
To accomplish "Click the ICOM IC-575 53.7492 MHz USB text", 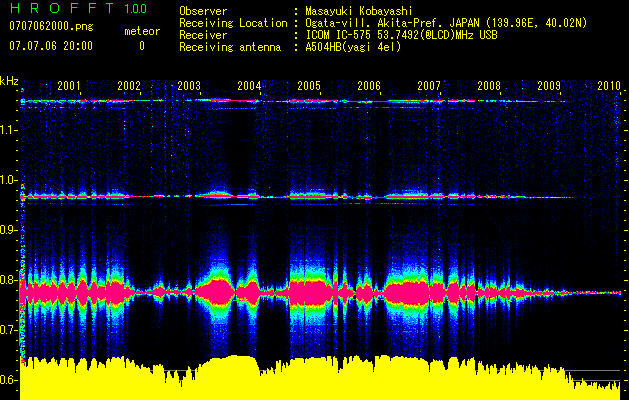I will 401,35.
